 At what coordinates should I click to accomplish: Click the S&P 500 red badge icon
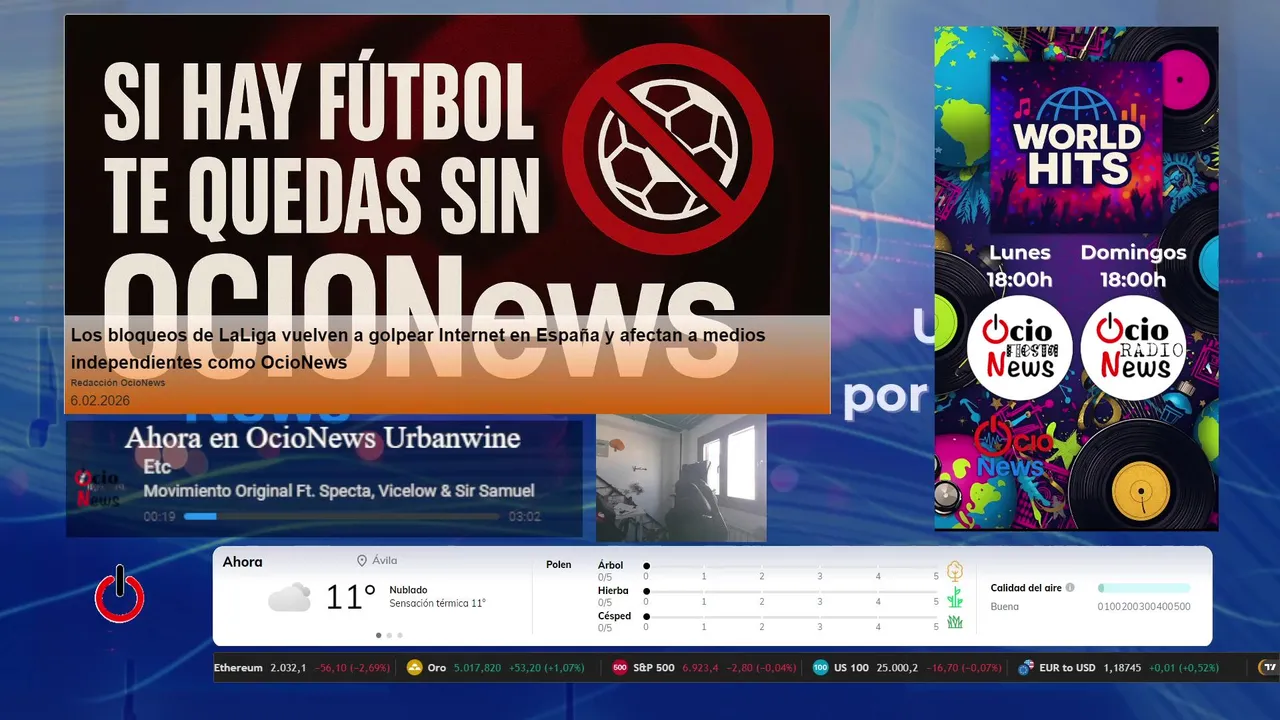tap(620, 668)
